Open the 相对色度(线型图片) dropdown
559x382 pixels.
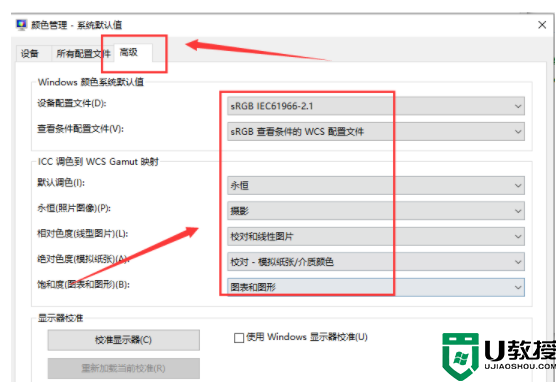(x=376, y=237)
